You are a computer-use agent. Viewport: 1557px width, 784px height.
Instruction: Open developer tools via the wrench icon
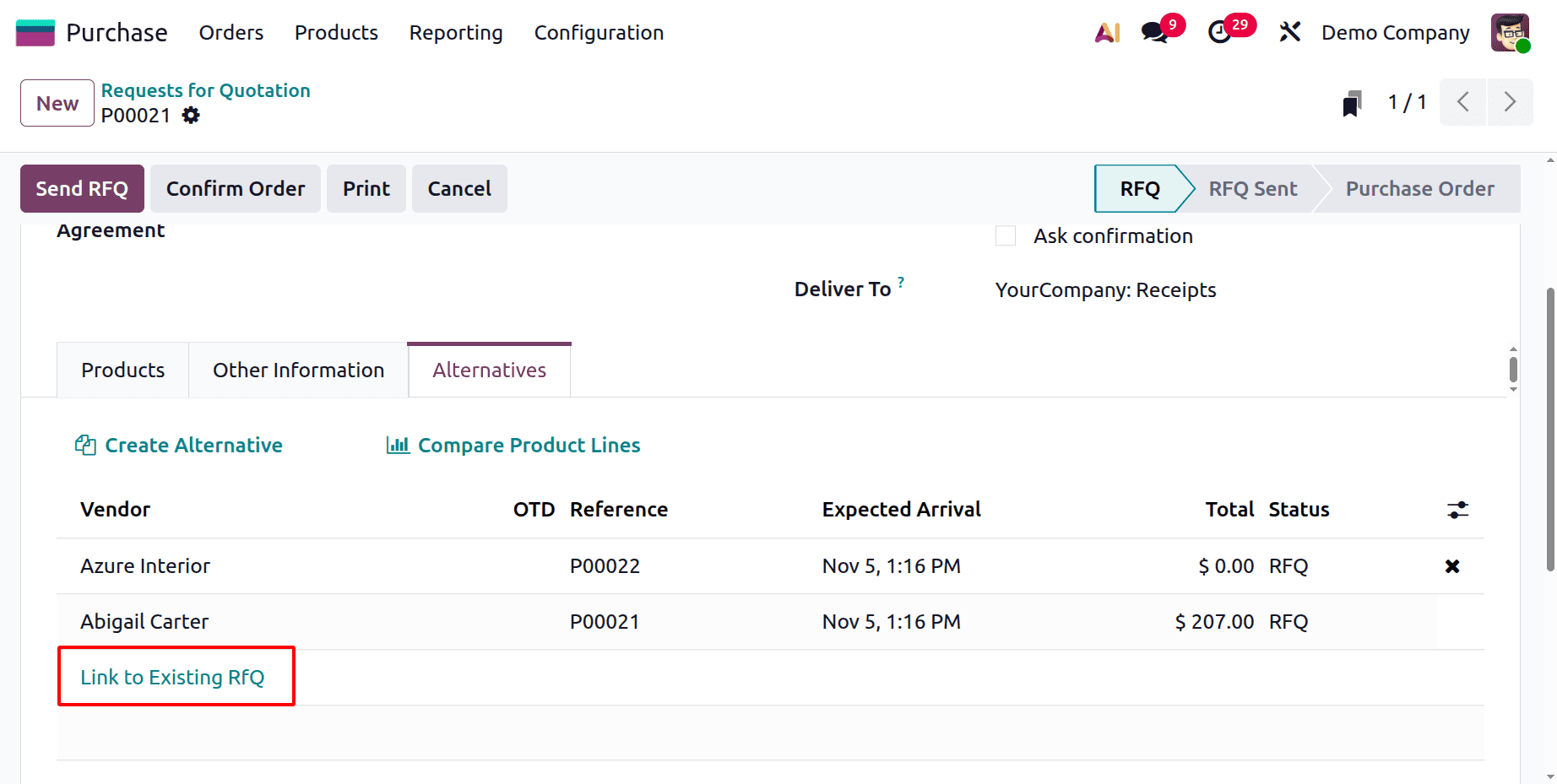click(x=1289, y=32)
